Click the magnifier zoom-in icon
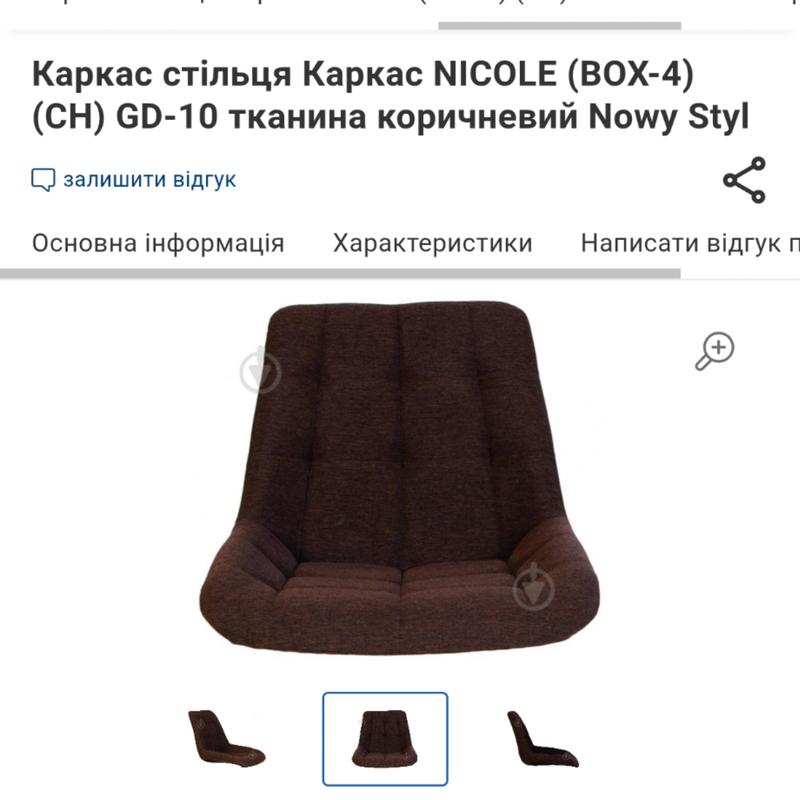The image size is (800, 800). coord(714,351)
